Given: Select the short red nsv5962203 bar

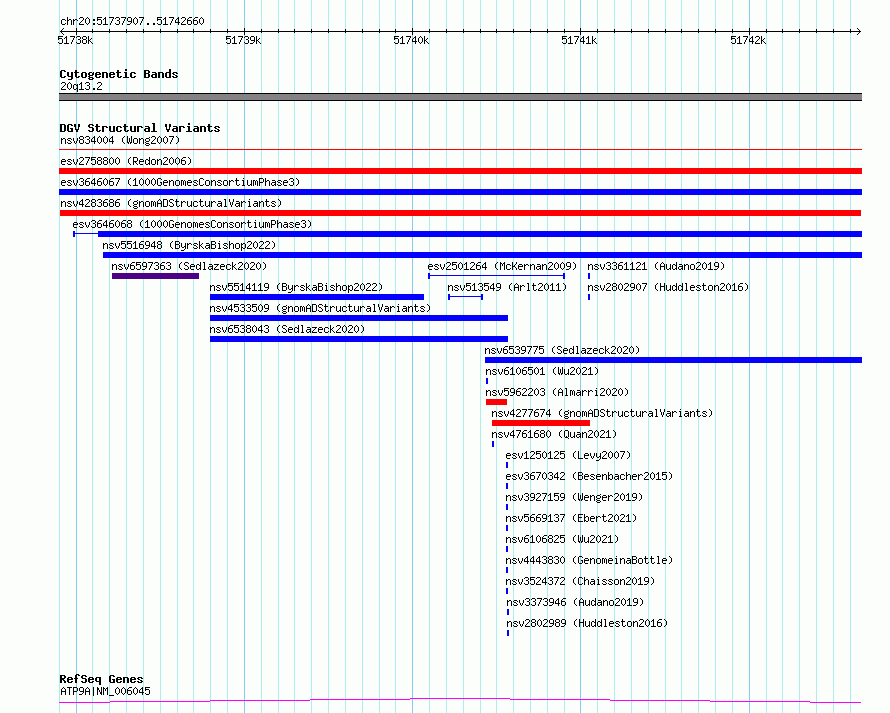Looking at the screenshot, I should coord(496,402).
